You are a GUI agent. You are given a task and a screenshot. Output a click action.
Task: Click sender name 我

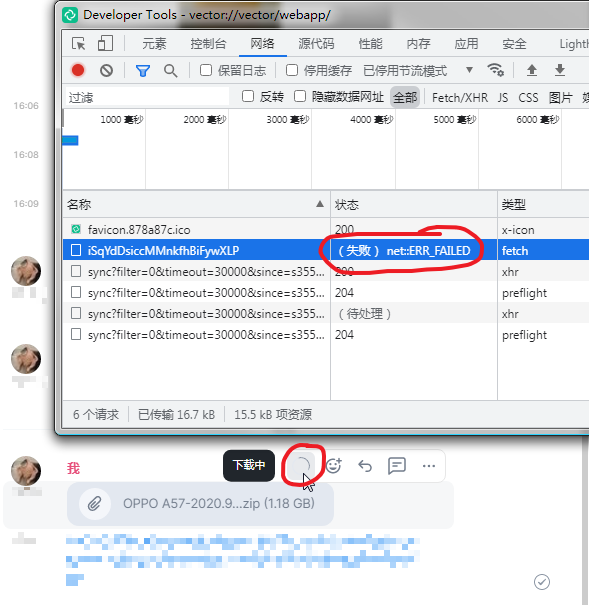[73, 468]
